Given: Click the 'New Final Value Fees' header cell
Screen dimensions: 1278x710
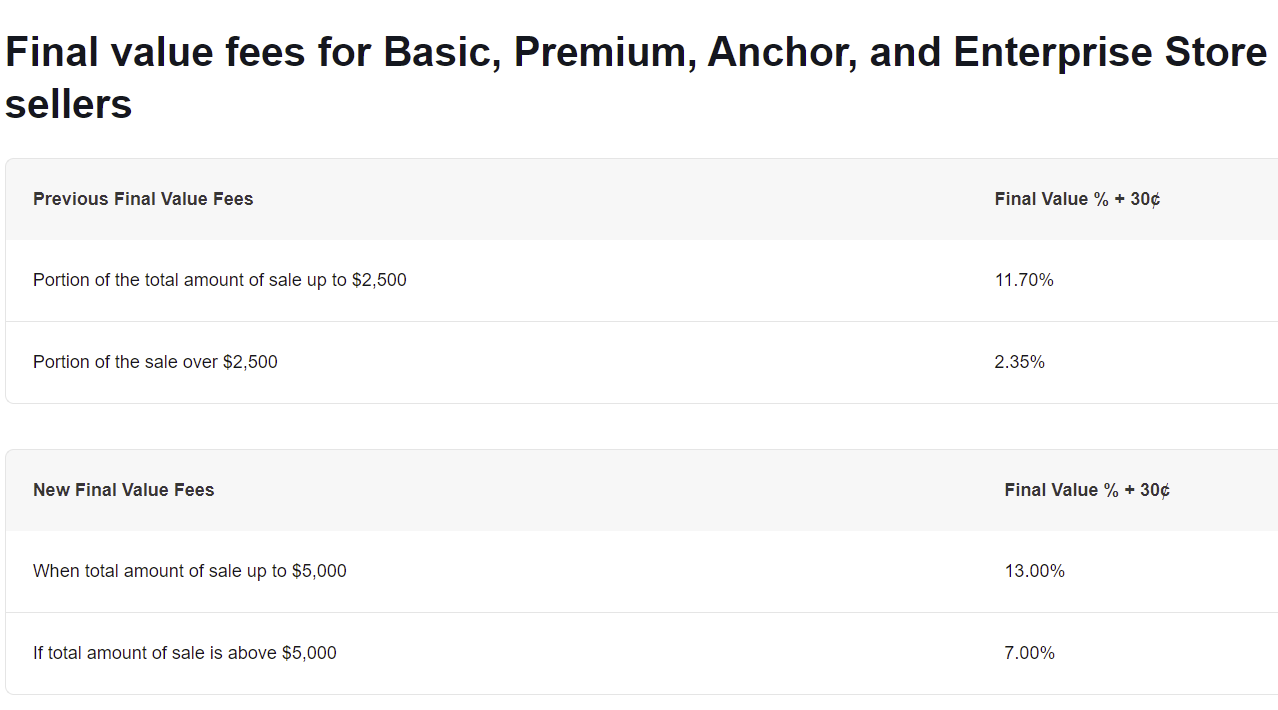Looking at the screenshot, I should coord(124,490).
